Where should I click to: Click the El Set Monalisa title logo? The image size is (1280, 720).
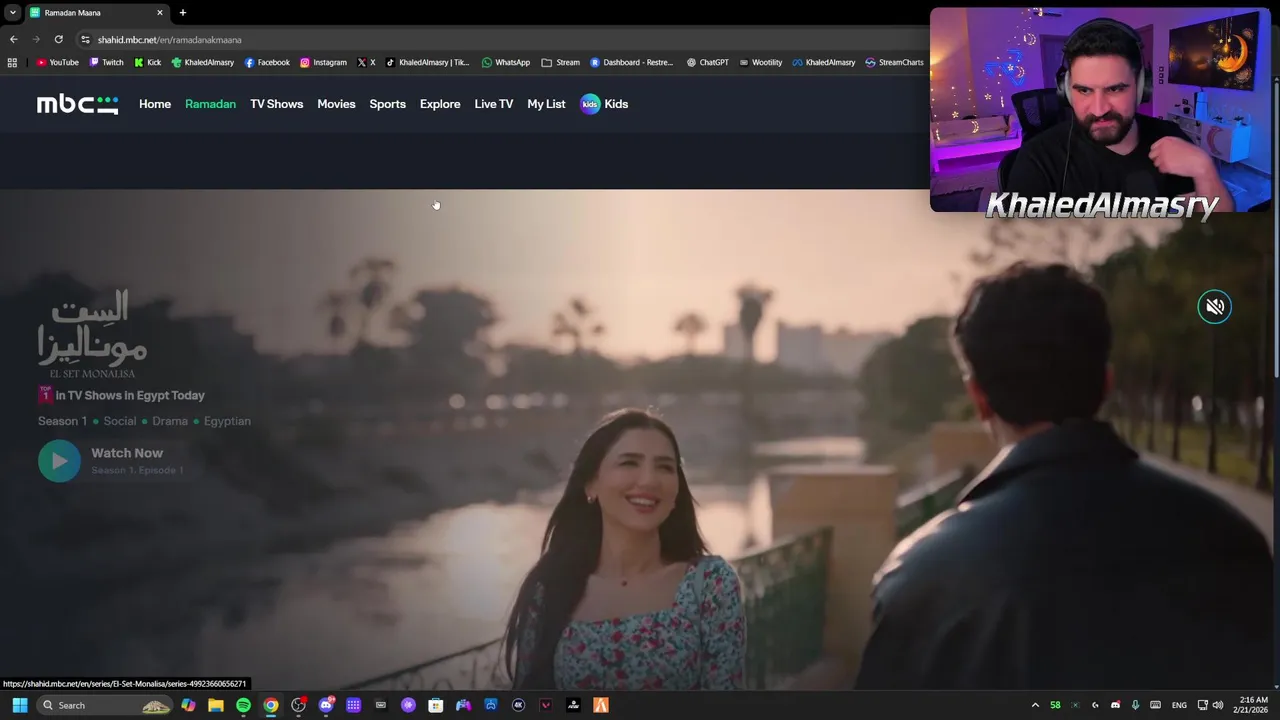click(92, 335)
